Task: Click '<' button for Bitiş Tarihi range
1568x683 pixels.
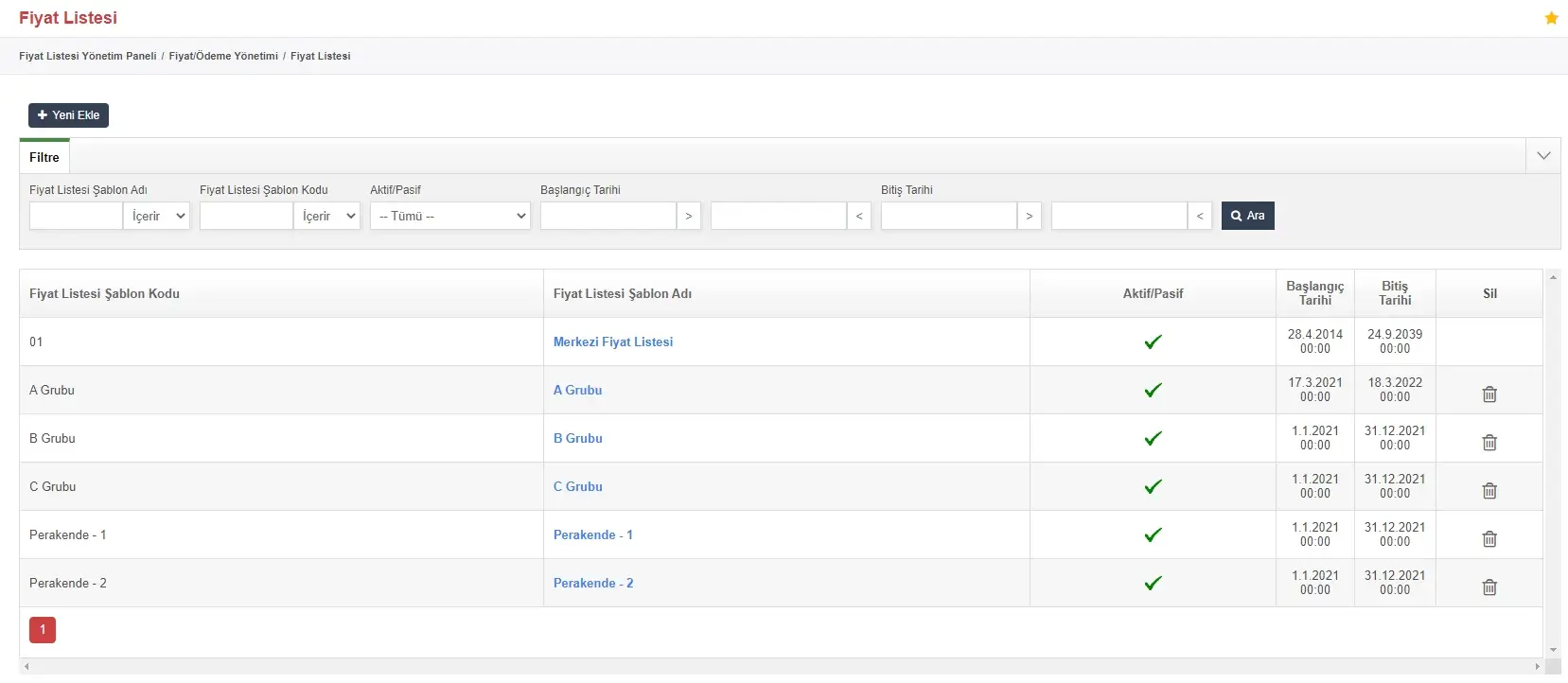Action: 1200,217
